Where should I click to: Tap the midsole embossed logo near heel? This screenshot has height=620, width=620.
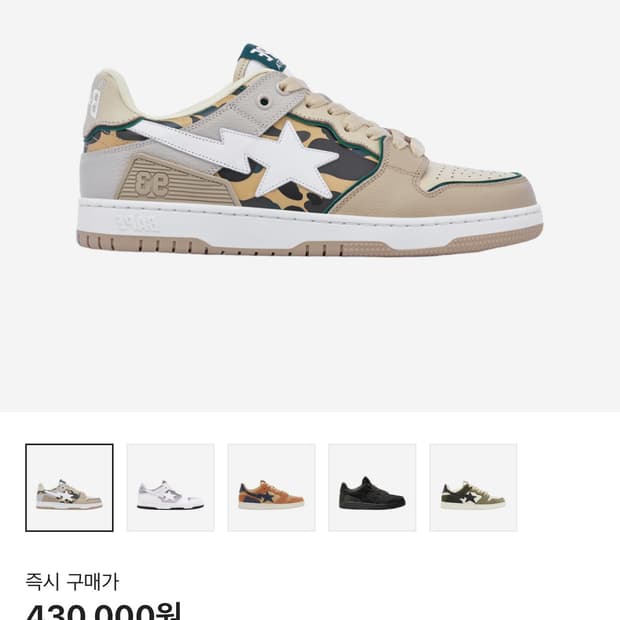136,224
